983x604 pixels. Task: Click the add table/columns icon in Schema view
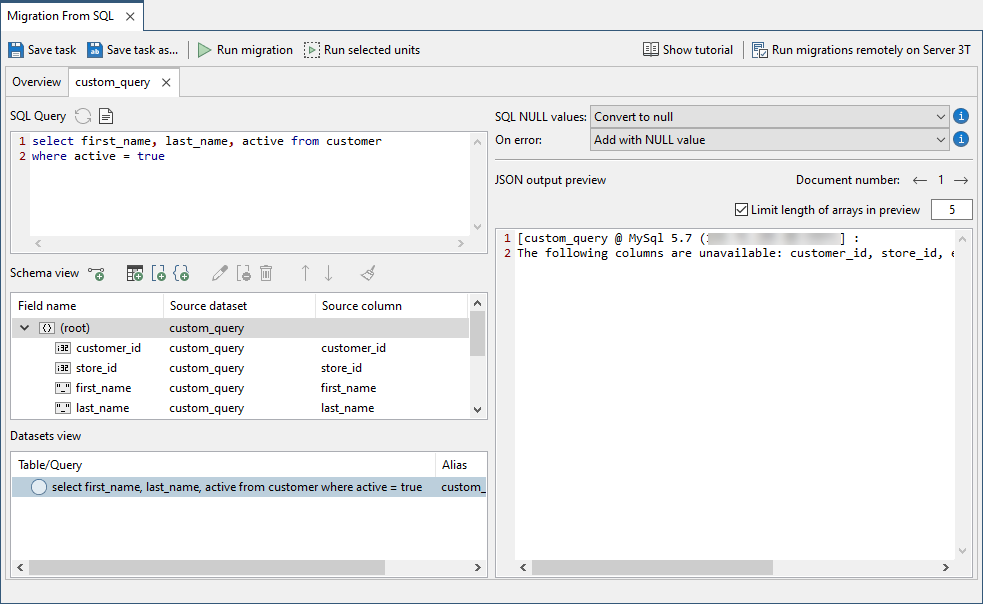click(135, 273)
